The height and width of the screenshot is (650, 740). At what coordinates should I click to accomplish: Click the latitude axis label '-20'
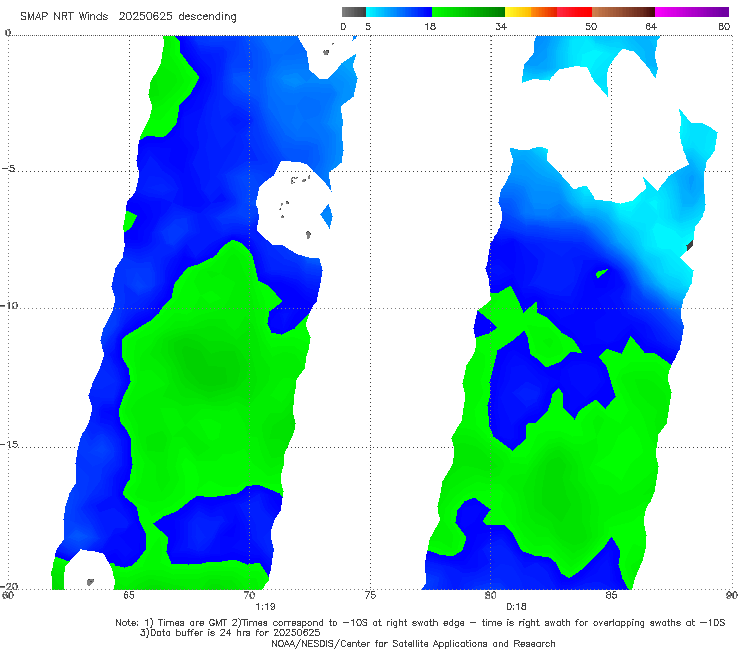[9, 586]
